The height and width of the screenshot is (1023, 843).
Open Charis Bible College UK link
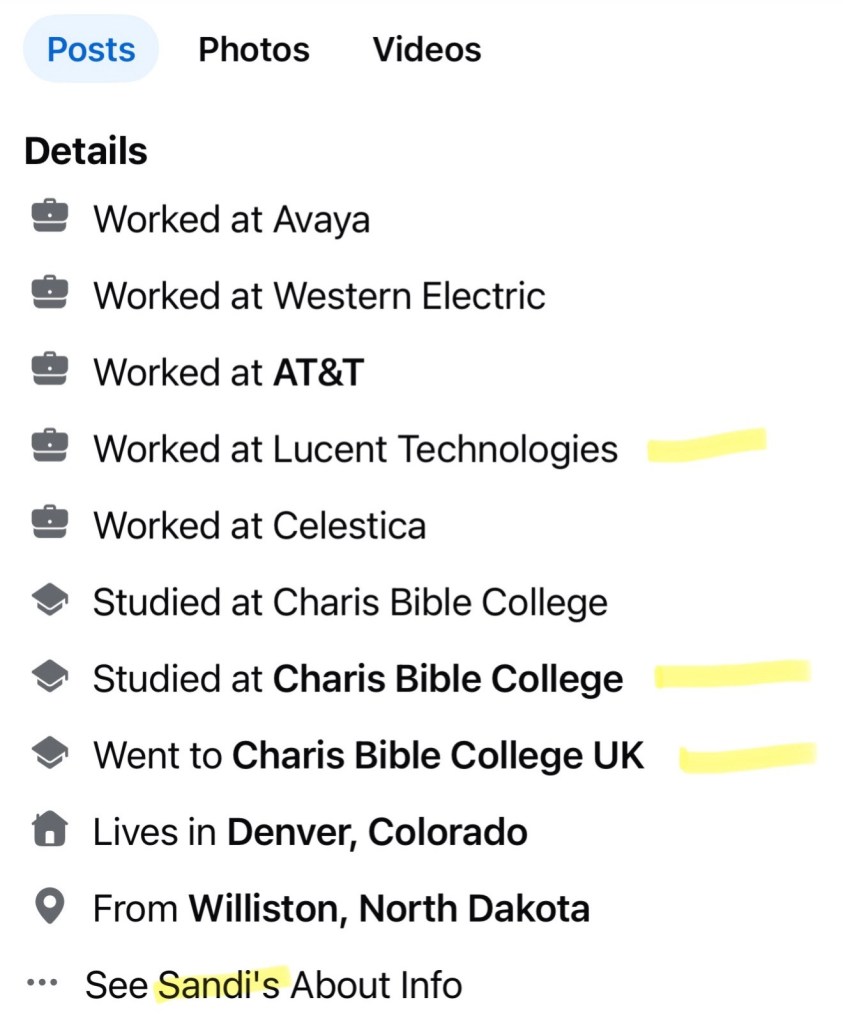tap(438, 755)
